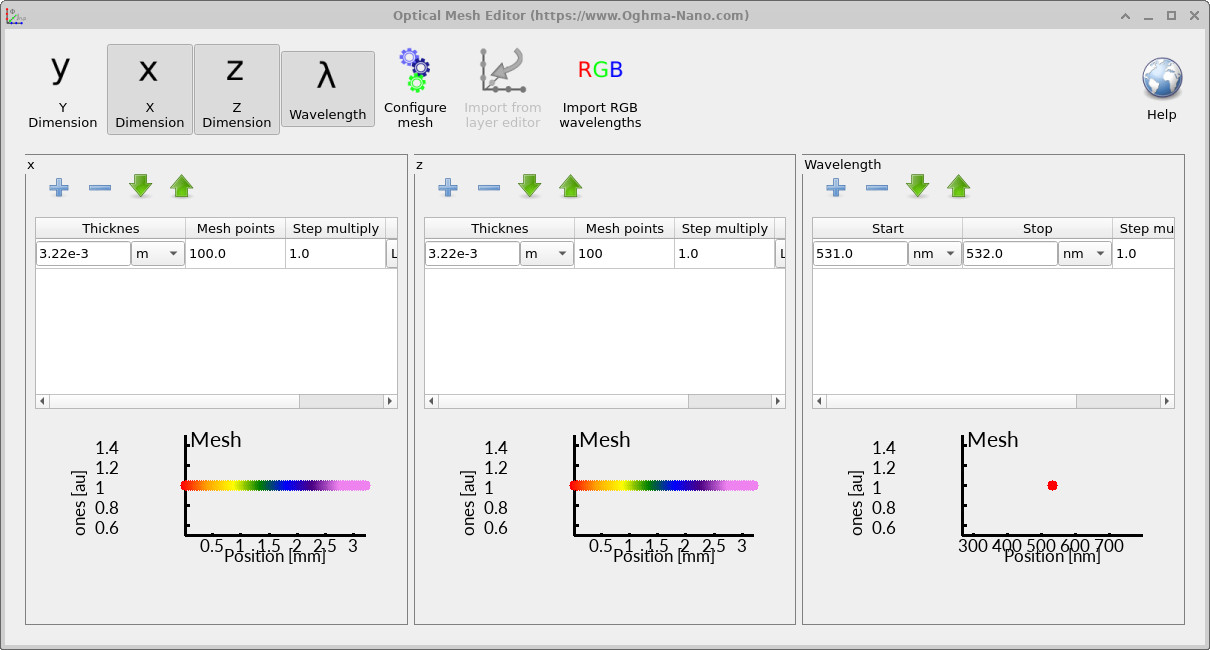
Task: Move the z mesh segment down
Action: 529,187
